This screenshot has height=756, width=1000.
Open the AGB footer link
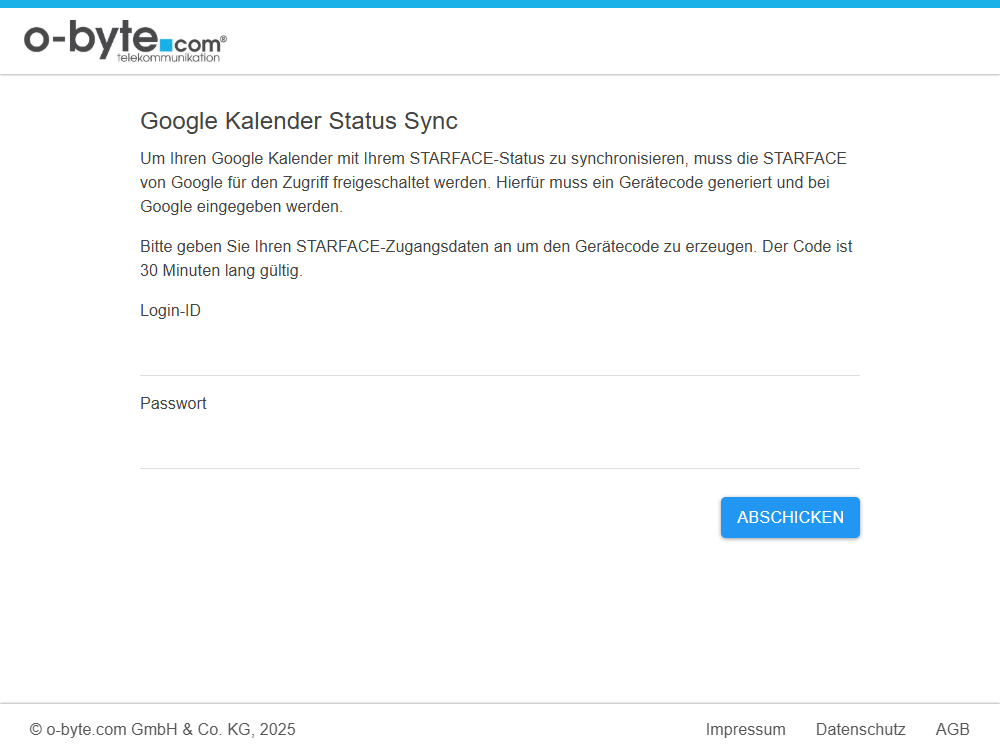pyautogui.click(x=952, y=730)
